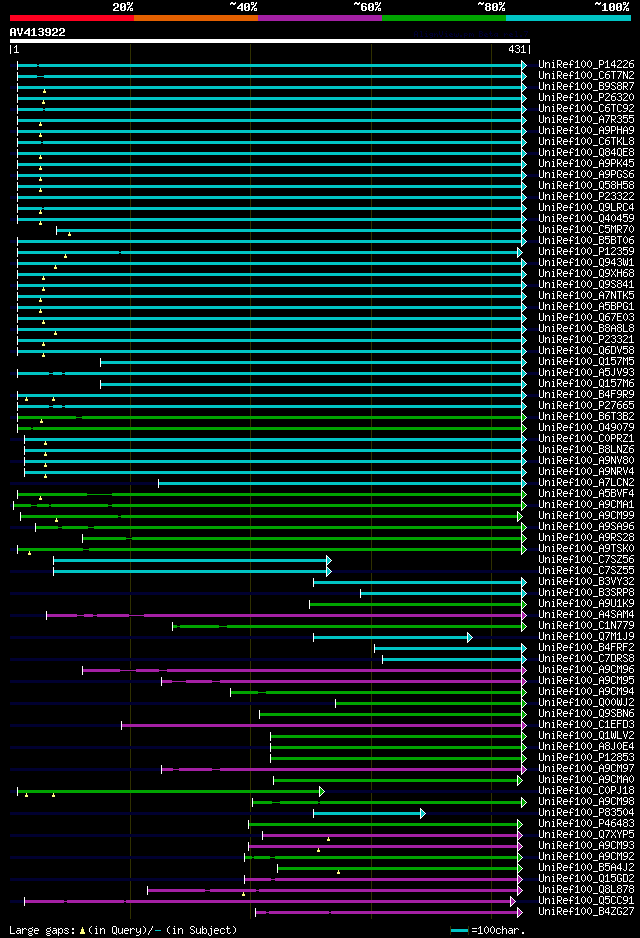The width and height of the screenshot is (640, 938).
Task: Select the UniRef100_B8LNZ6 label
Action: [x=586, y=449]
